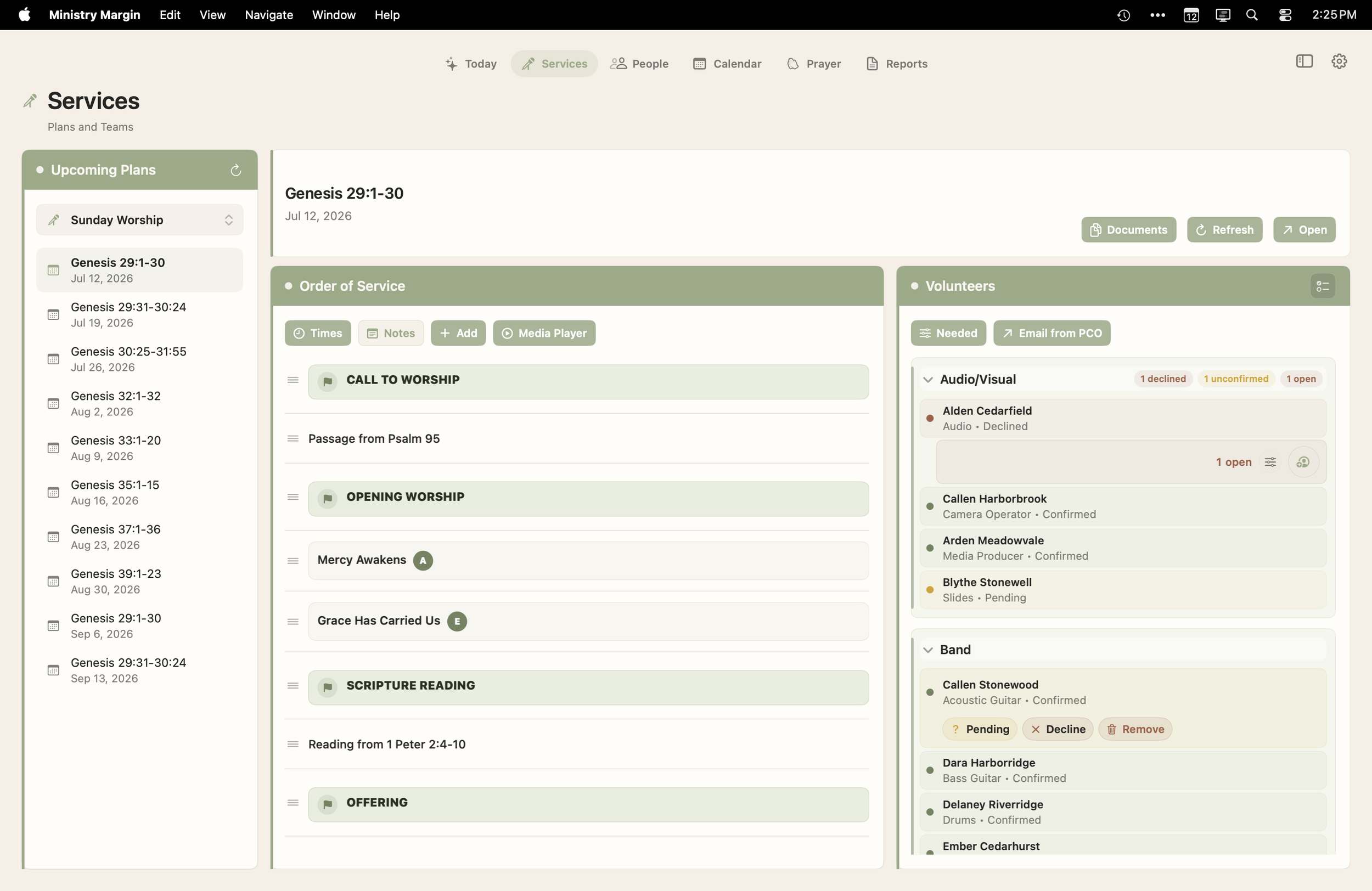Click Add in Order of Service
Image resolution: width=1372 pixels, height=891 pixels.
[x=458, y=333]
